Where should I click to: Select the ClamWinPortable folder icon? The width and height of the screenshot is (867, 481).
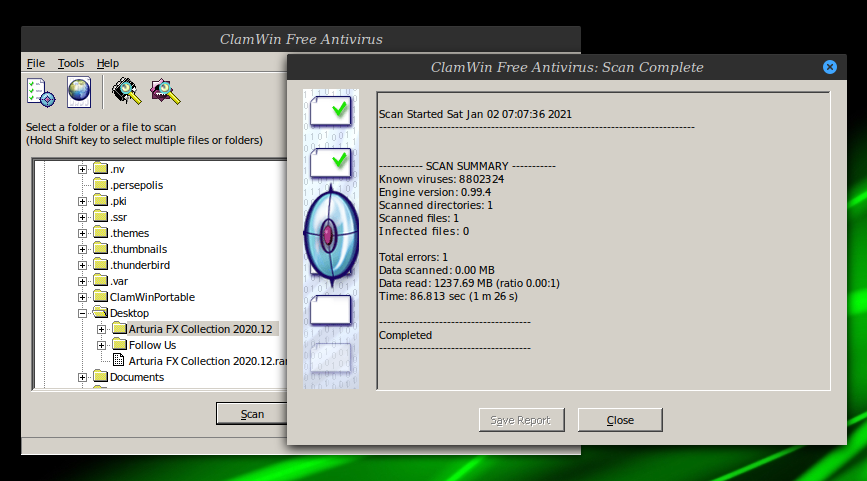pos(100,296)
